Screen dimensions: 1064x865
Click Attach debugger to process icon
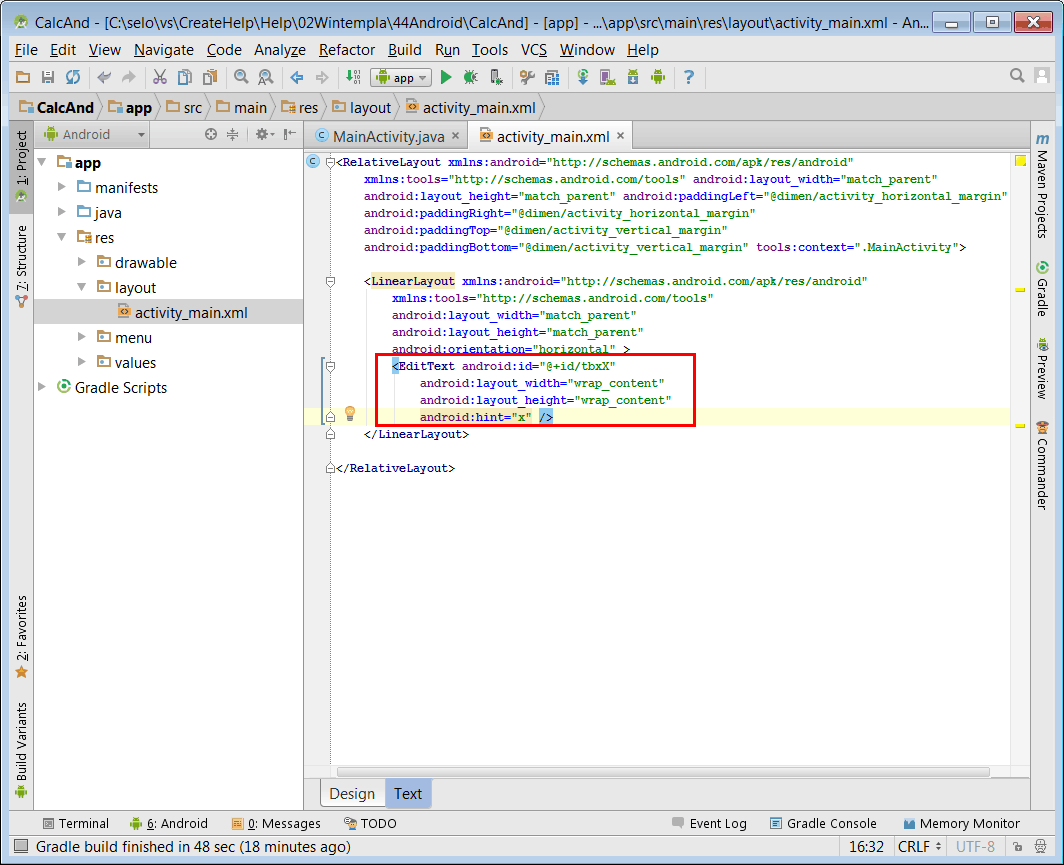[x=496, y=77]
